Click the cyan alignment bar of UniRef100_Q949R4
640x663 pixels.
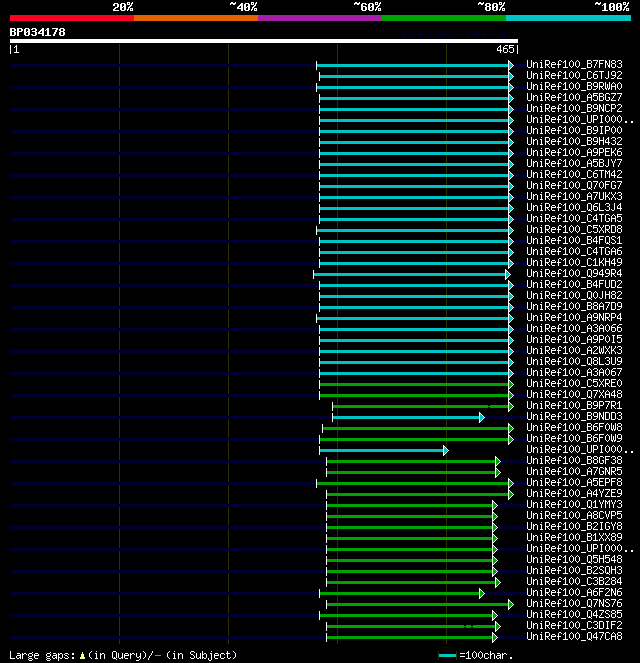pos(412,275)
